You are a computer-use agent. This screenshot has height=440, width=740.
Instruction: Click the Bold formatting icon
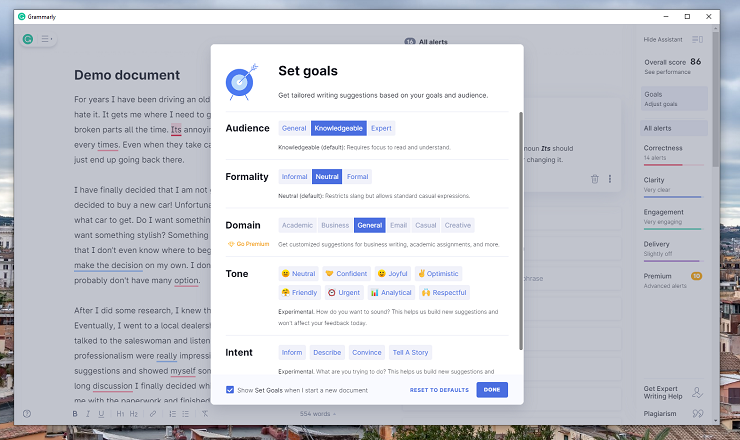[x=75, y=414]
